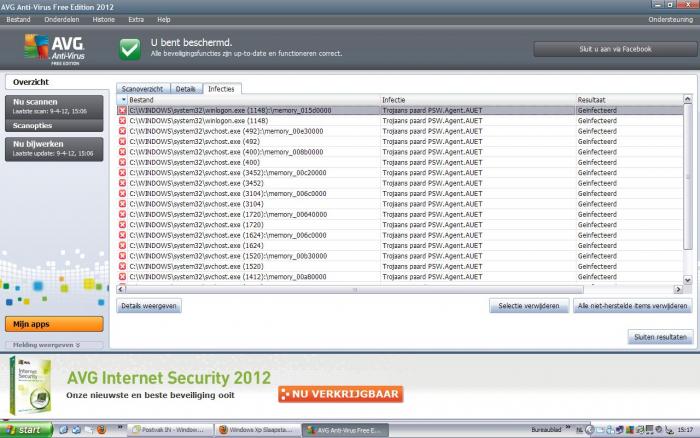Switch to Windows Xp Slaapsta taskbar window

[x=258, y=430]
